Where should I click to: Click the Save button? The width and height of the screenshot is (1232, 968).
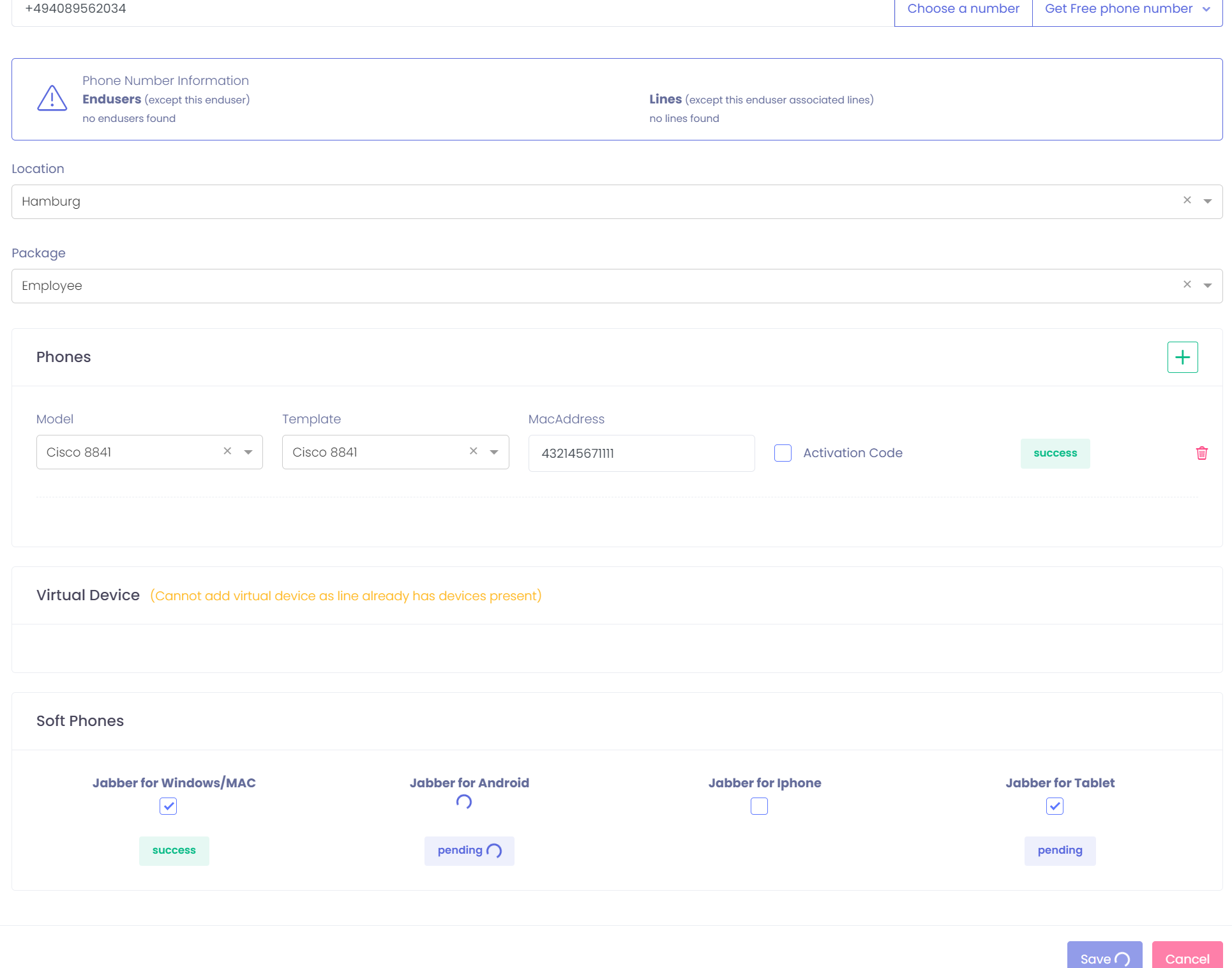[x=1104, y=957]
